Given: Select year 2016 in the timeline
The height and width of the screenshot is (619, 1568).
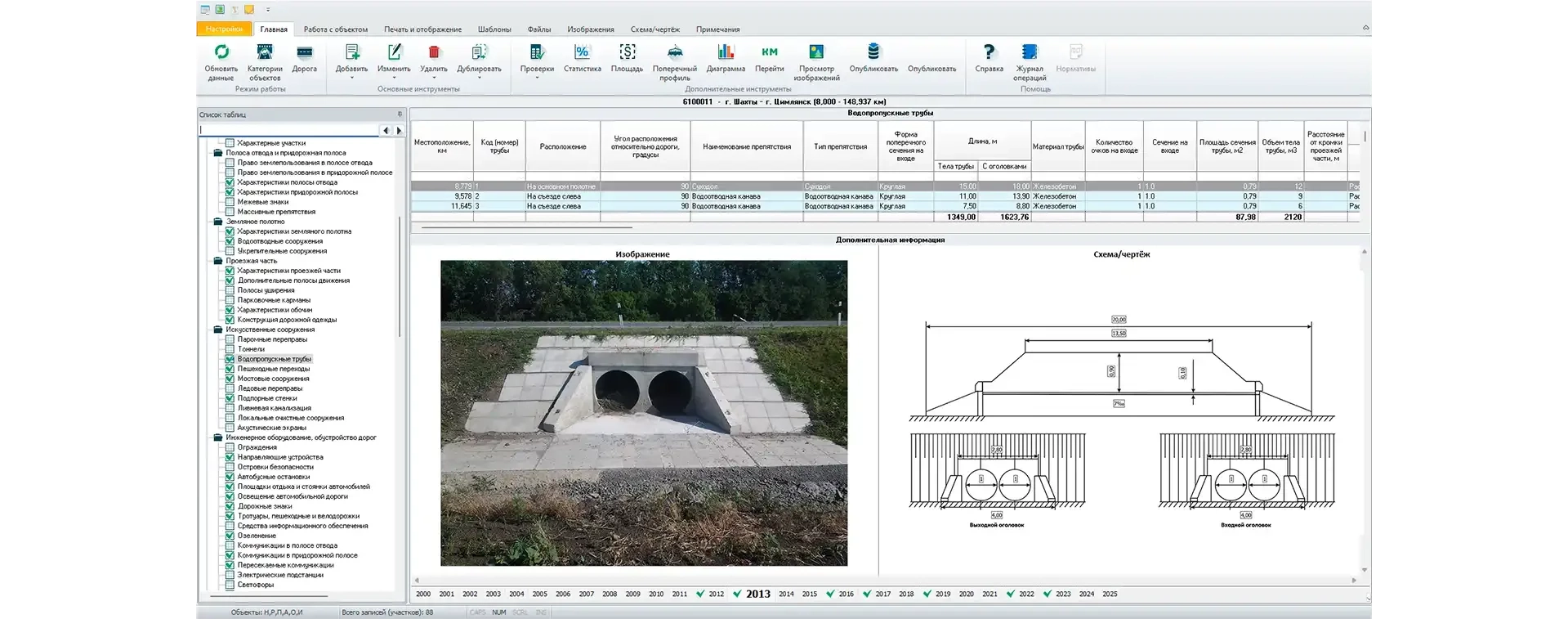Looking at the screenshot, I should 846,594.
